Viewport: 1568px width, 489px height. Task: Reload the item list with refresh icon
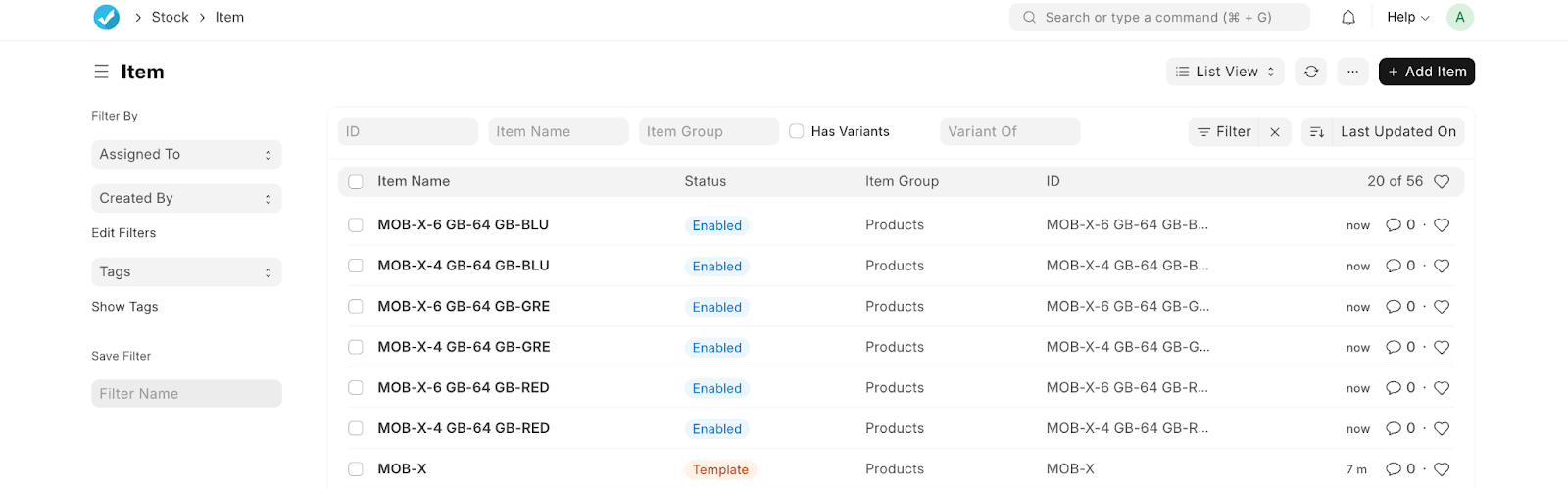pos(1311,72)
